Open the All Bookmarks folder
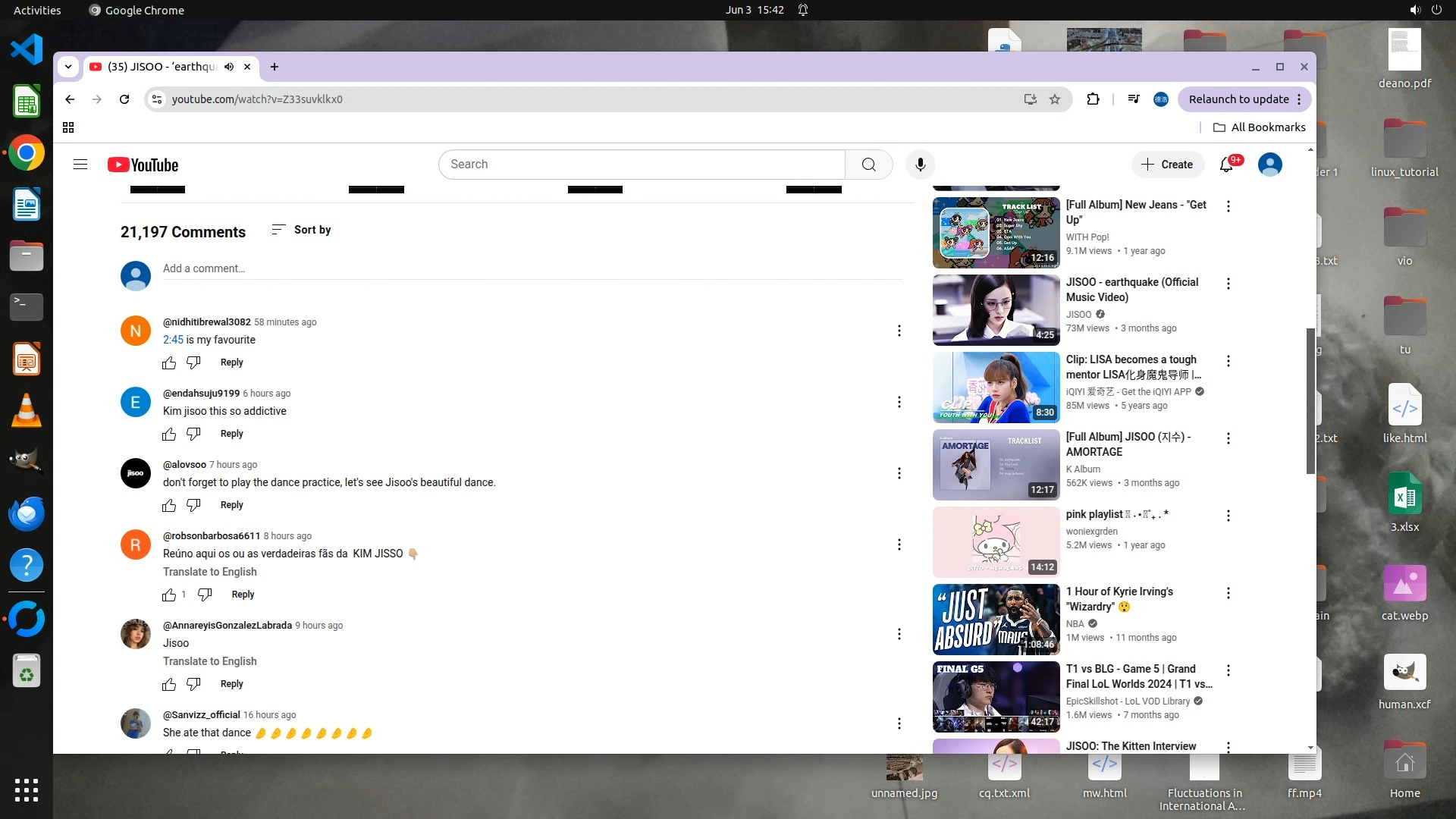 pyautogui.click(x=1259, y=127)
